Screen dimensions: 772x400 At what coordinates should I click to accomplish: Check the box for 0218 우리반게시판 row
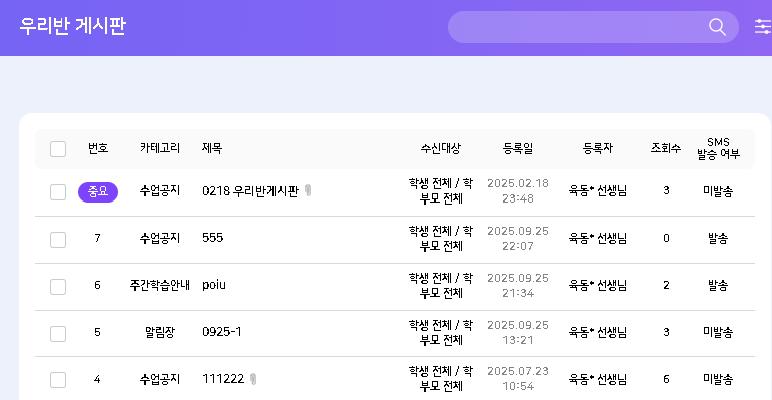coord(58,191)
